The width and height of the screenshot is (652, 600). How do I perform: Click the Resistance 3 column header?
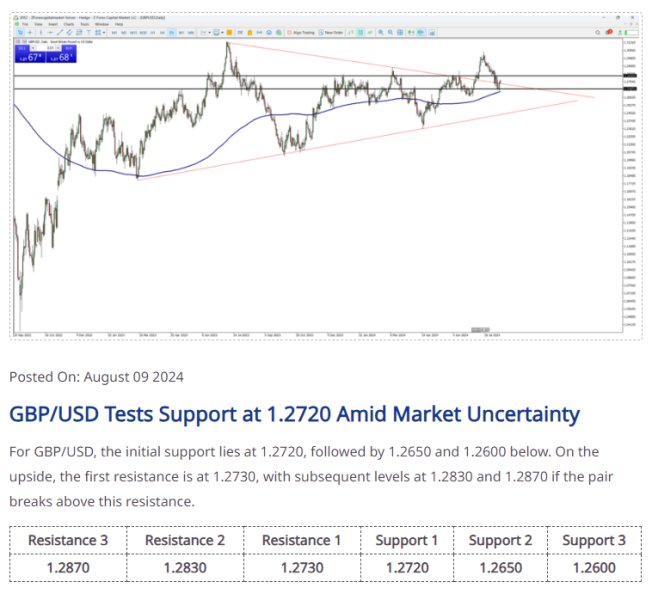pyautogui.click(x=68, y=540)
